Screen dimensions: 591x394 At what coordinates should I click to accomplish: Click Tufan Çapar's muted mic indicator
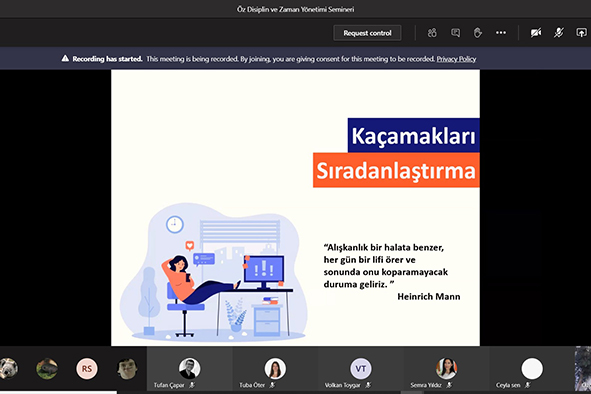[x=192, y=385]
